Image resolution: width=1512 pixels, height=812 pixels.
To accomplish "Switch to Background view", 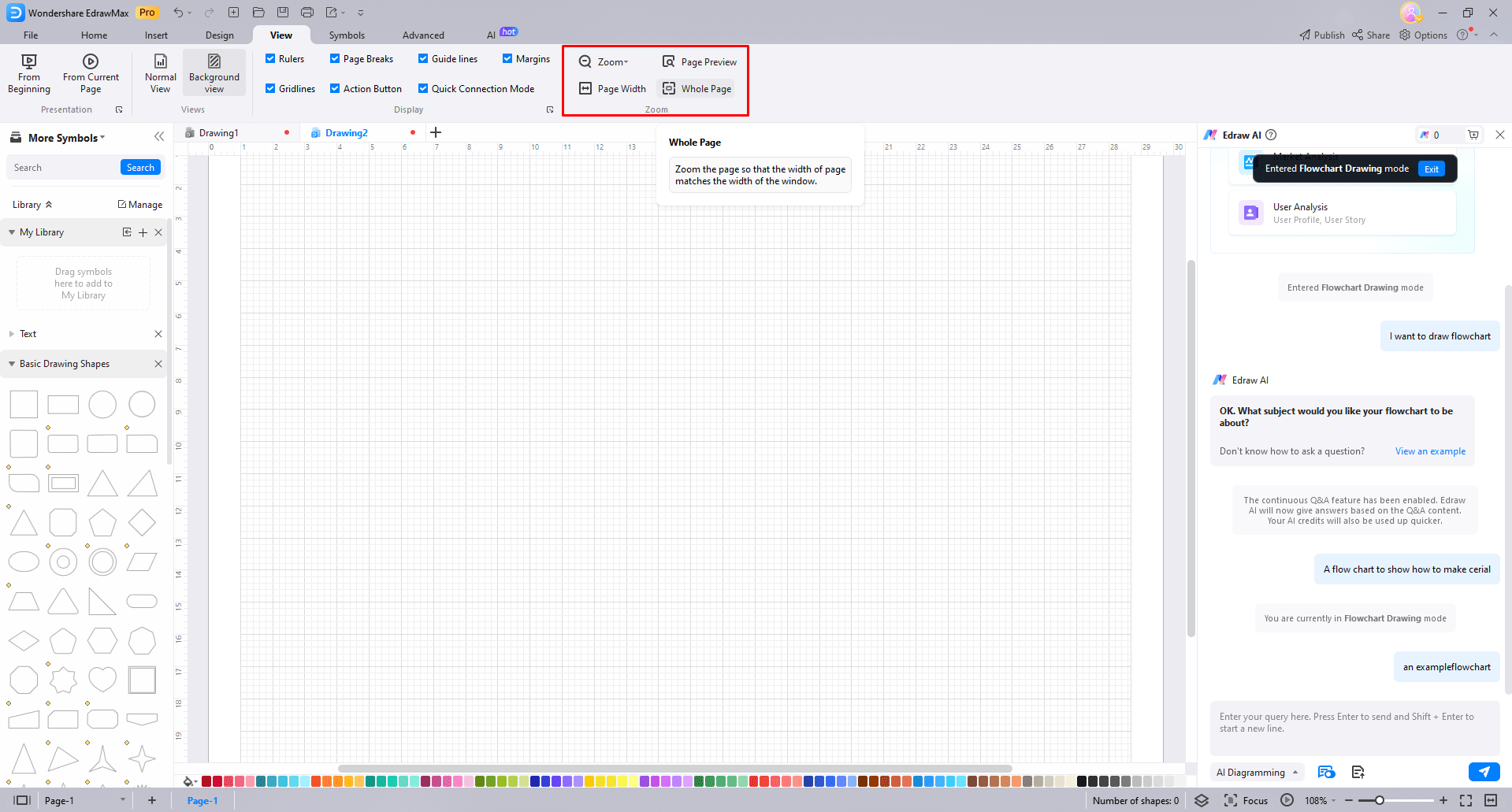I will pyautogui.click(x=214, y=74).
